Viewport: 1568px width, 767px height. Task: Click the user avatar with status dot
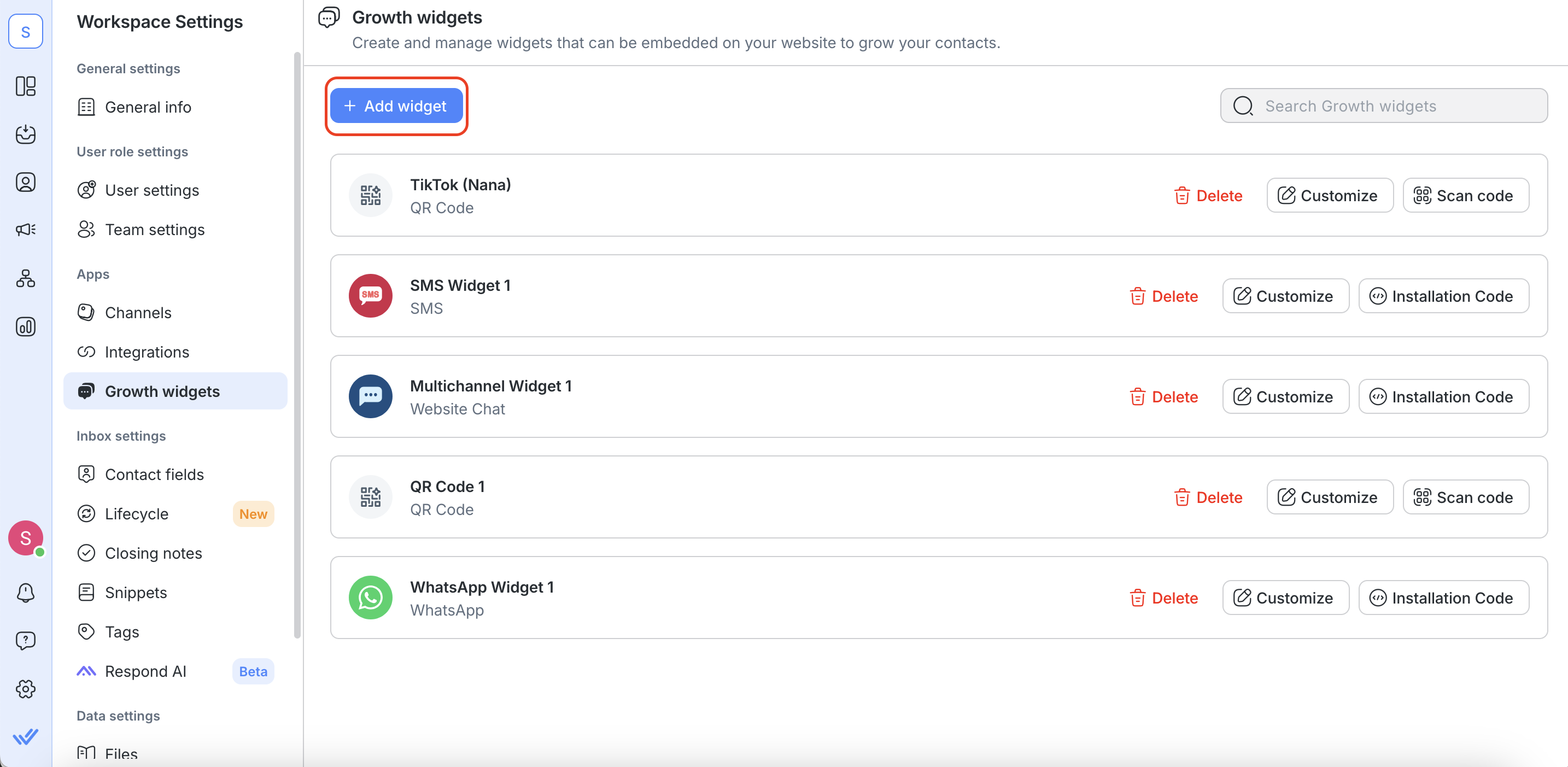pyautogui.click(x=26, y=538)
